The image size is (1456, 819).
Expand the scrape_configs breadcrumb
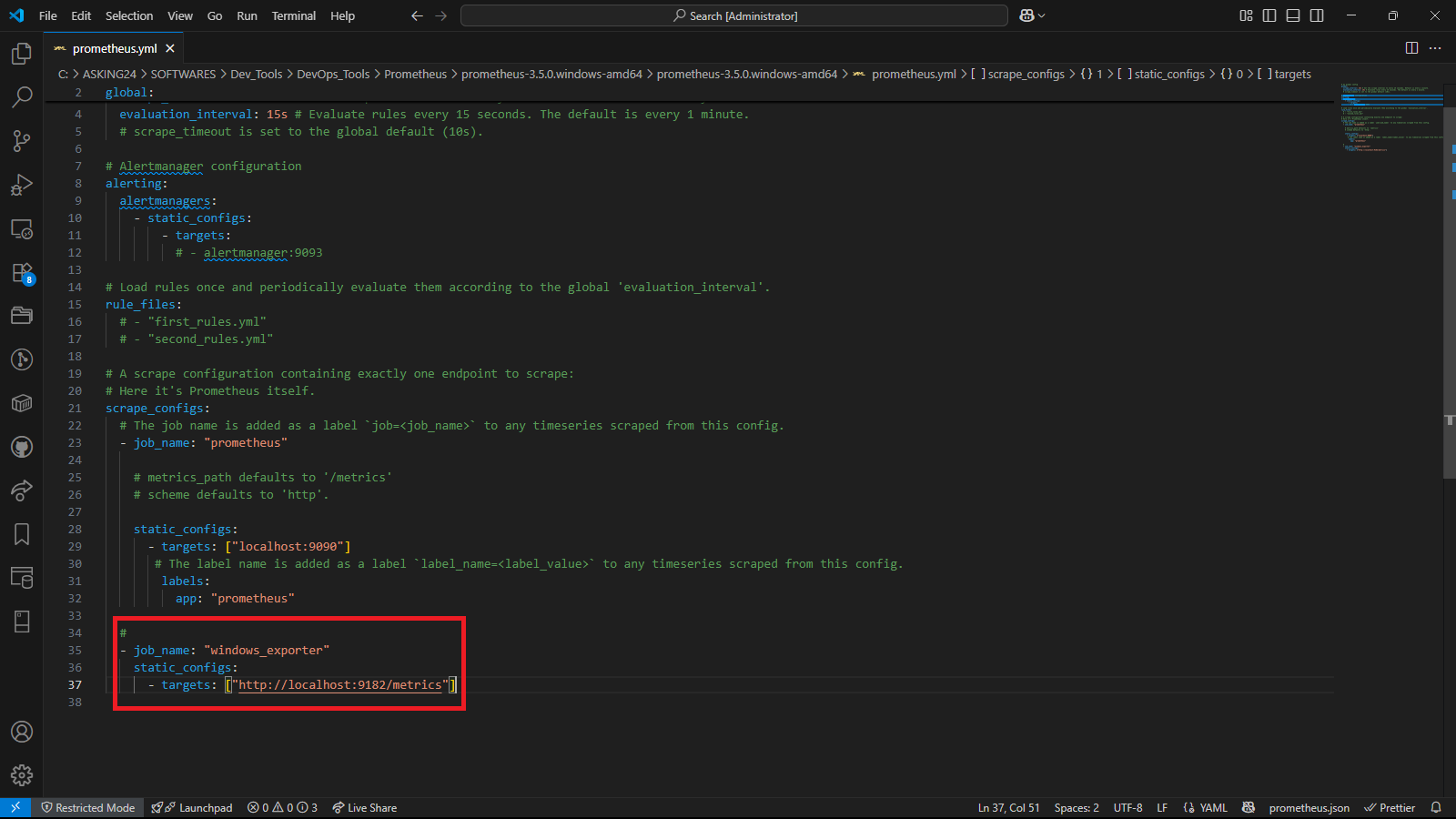1017,74
